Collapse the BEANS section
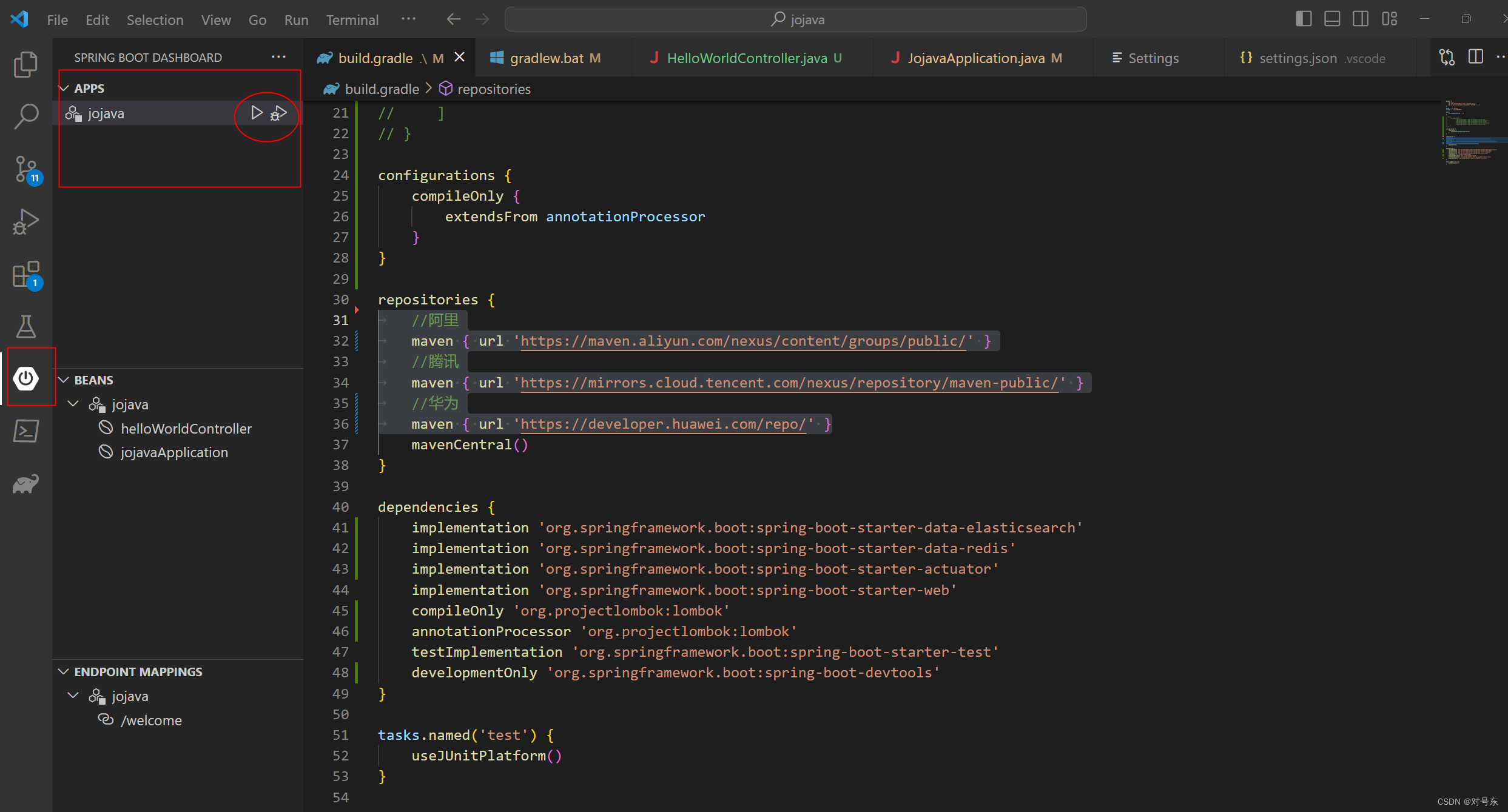 tap(64, 380)
